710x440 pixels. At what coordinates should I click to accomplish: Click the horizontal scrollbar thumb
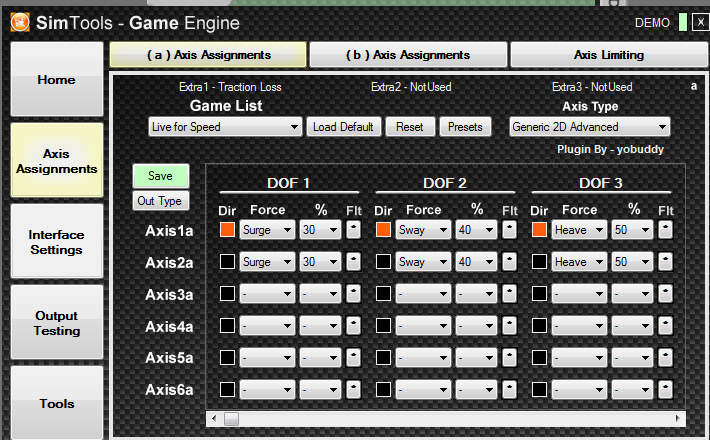[x=231, y=419]
